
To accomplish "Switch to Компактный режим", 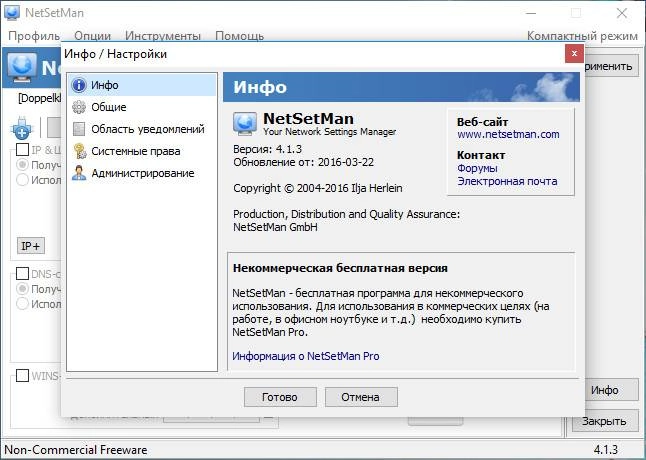I will [x=582, y=36].
